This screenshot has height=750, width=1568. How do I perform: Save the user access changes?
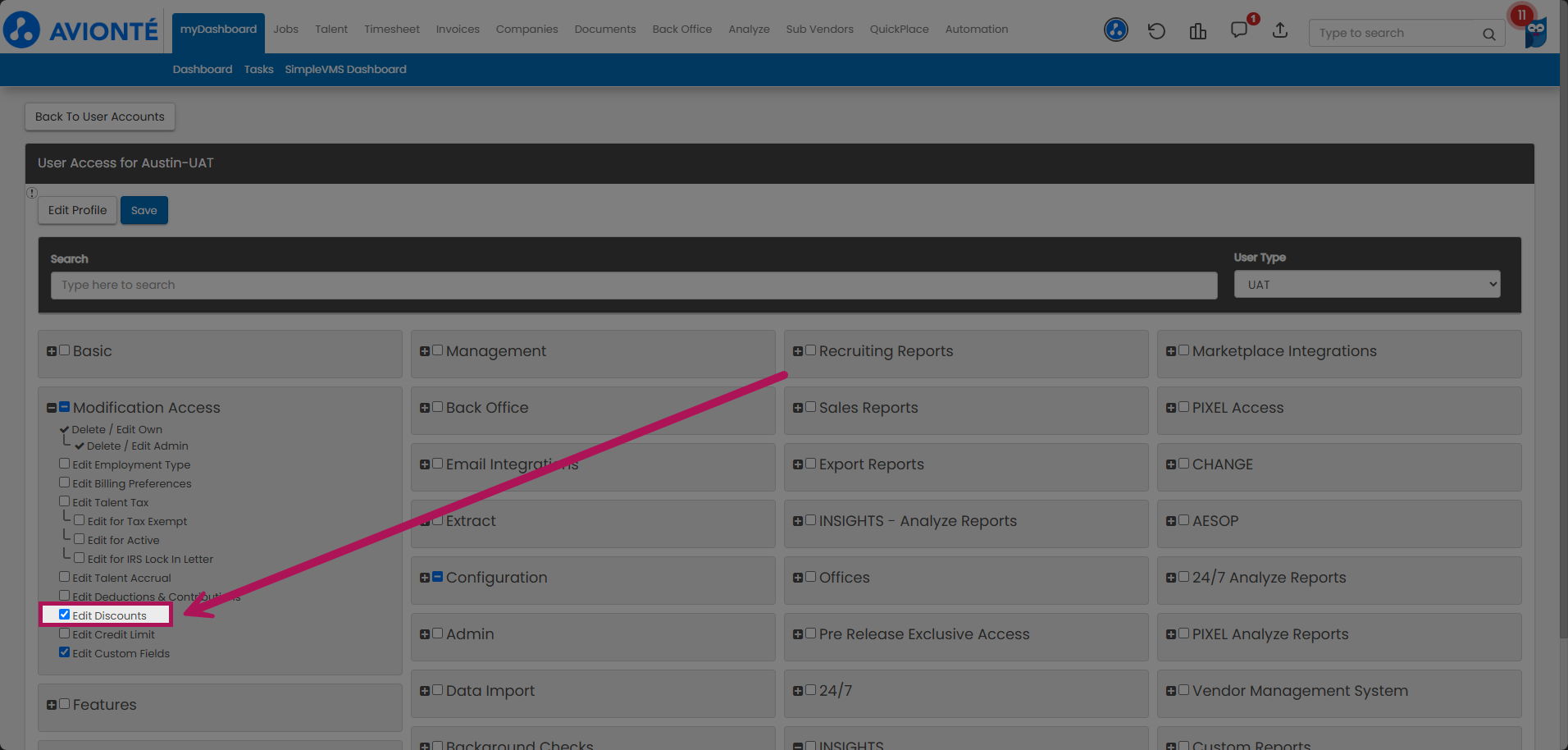144,210
